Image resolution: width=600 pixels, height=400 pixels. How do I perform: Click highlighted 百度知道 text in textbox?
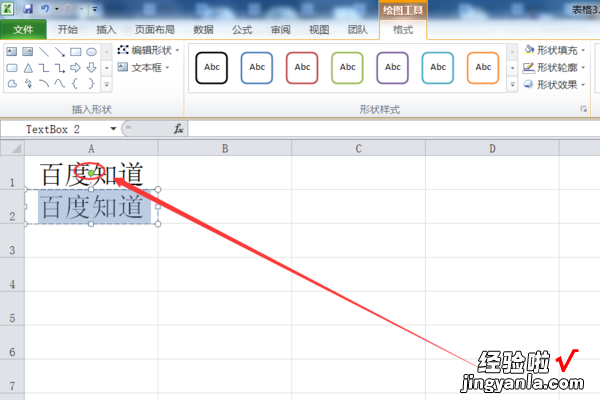[92, 207]
